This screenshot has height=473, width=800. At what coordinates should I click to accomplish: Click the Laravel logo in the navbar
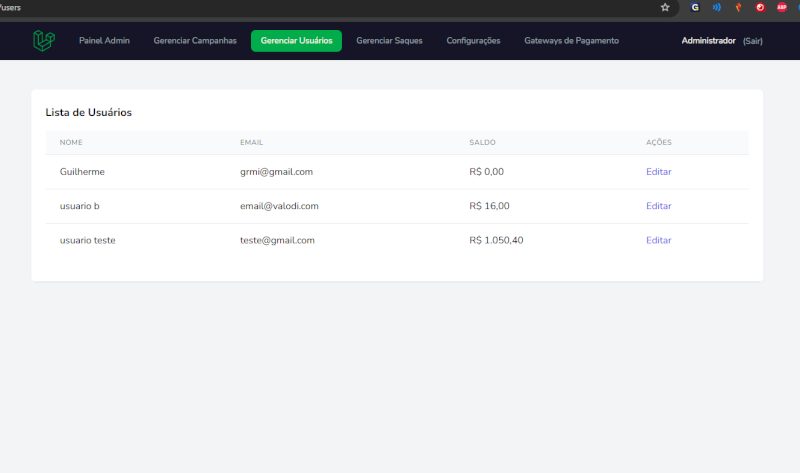tap(43, 41)
